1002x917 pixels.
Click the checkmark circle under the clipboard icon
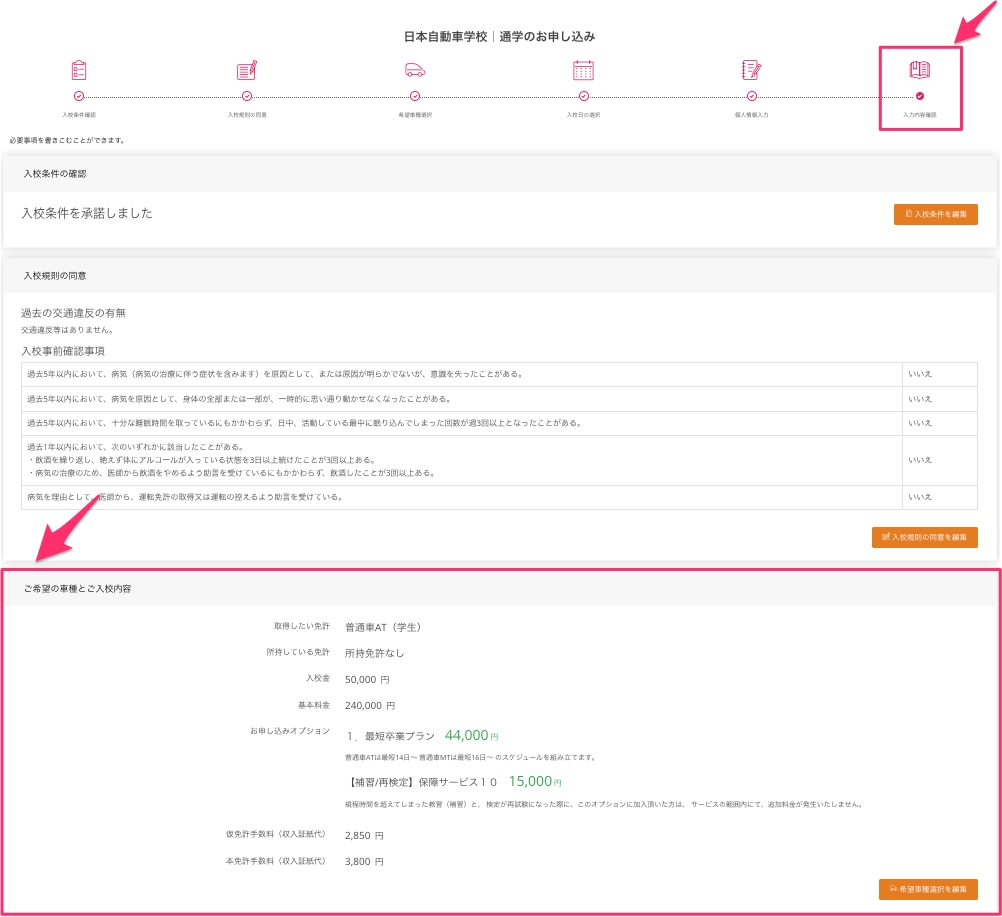tap(79, 97)
